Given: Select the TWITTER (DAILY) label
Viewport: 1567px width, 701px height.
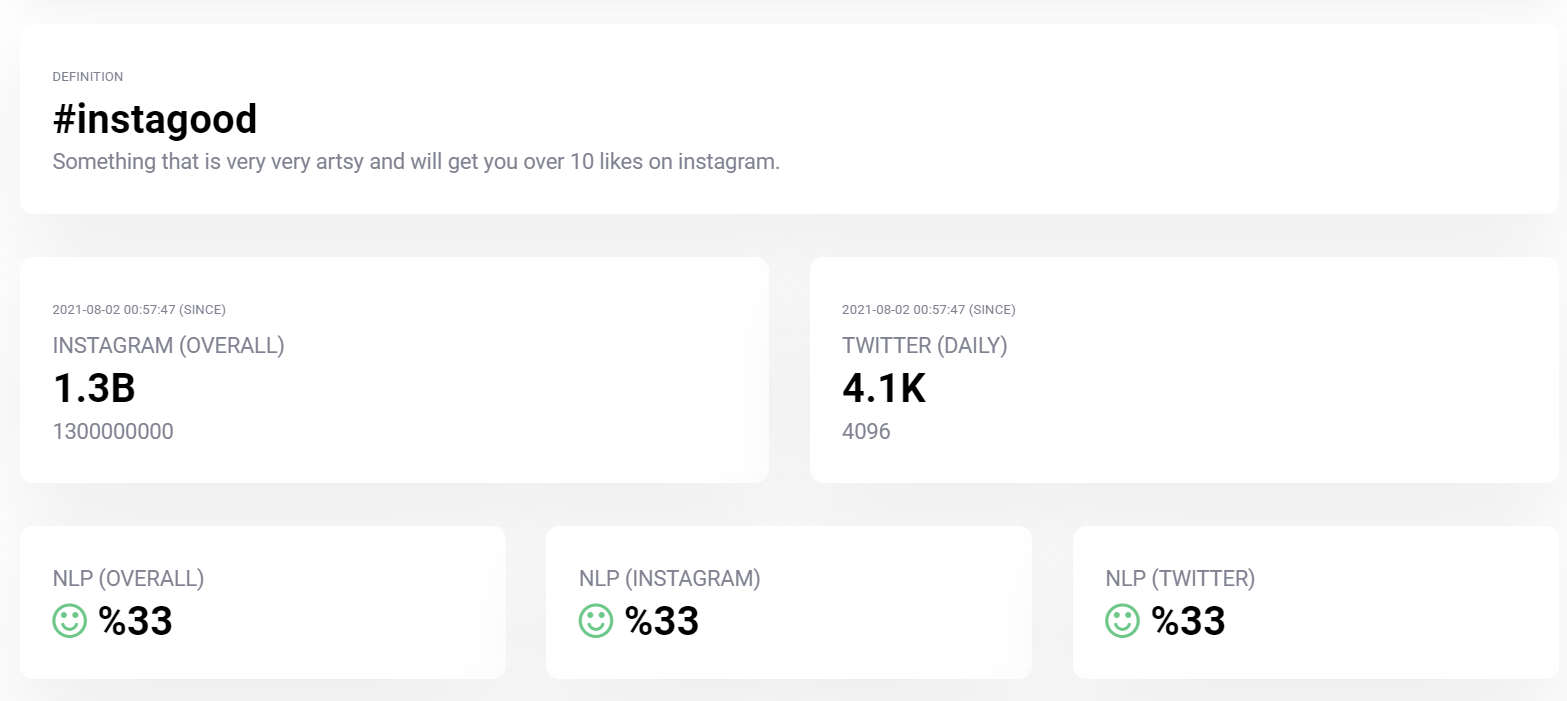Looking at the screenshot, I should [925, 346].
